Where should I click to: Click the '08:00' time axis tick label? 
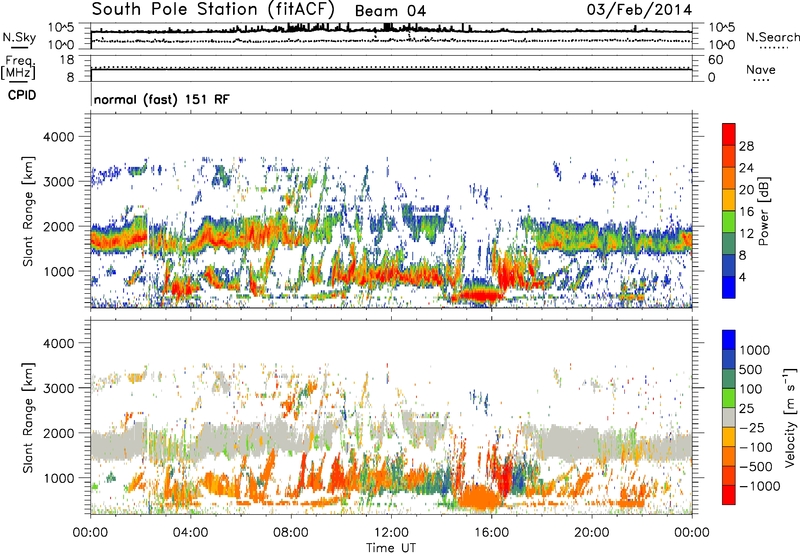[290, 533]
